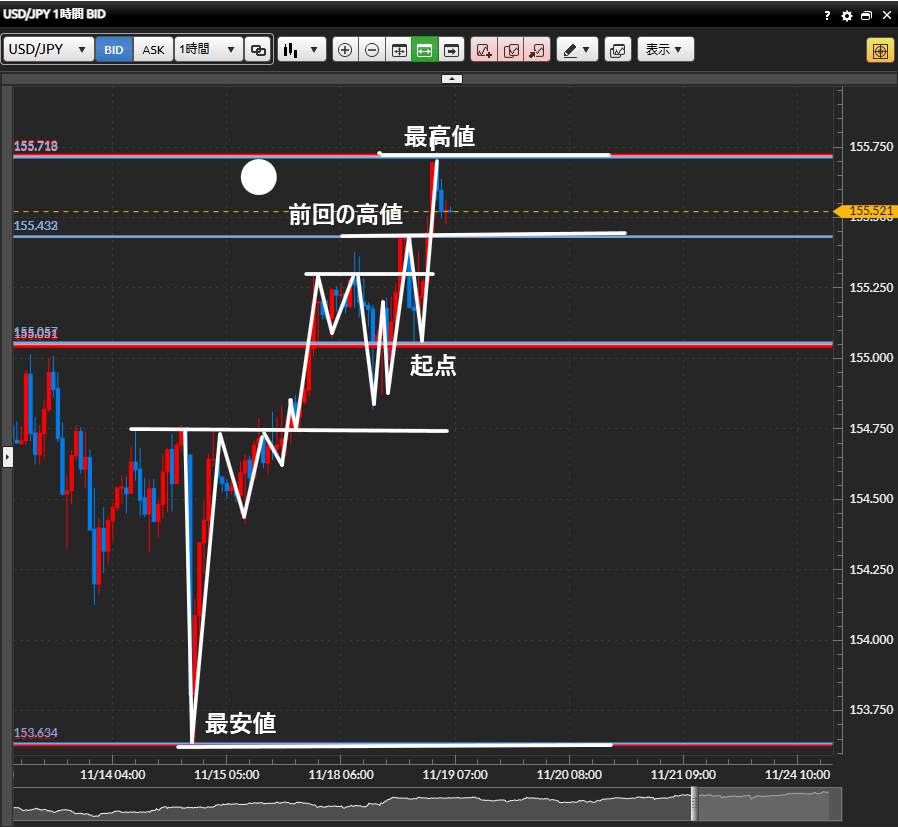The image size is (898, 827).
Task: Open the 1時間 timeframe dropdown
Action: click(x=208, y=50)
